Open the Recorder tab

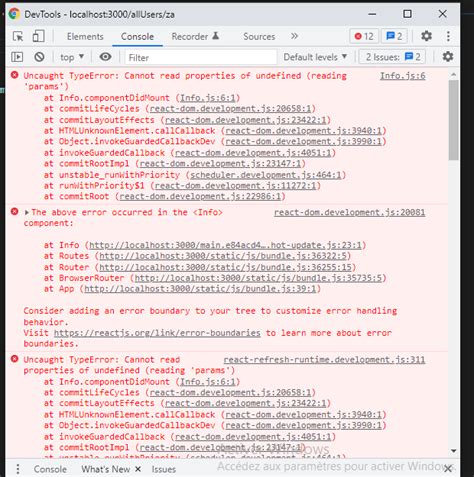pyautogui.click(x=195, y=36)
